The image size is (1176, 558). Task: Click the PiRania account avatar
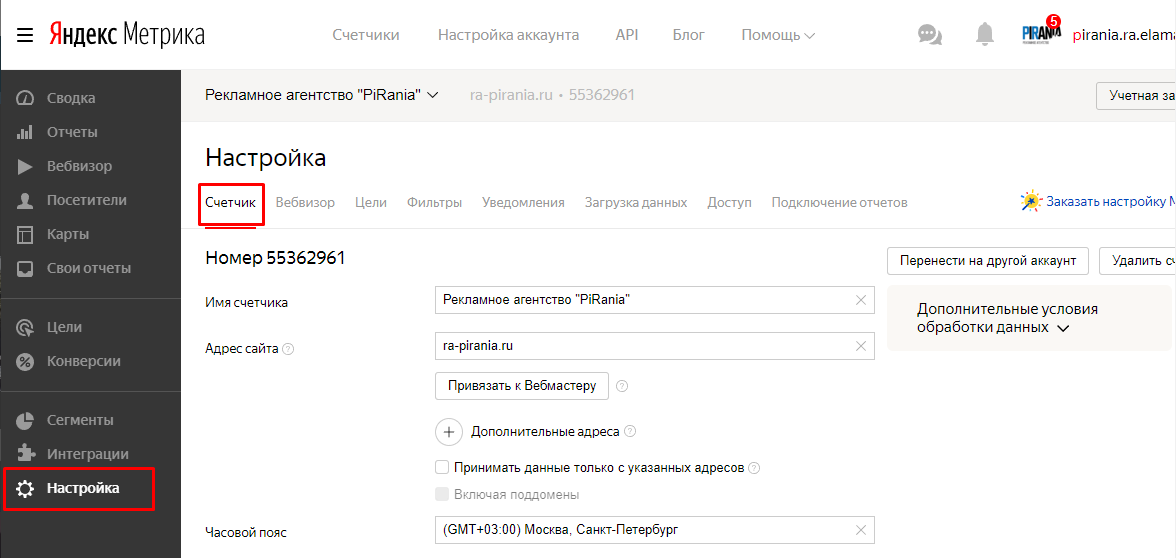pyautogui.click(x=1041, y=34)
